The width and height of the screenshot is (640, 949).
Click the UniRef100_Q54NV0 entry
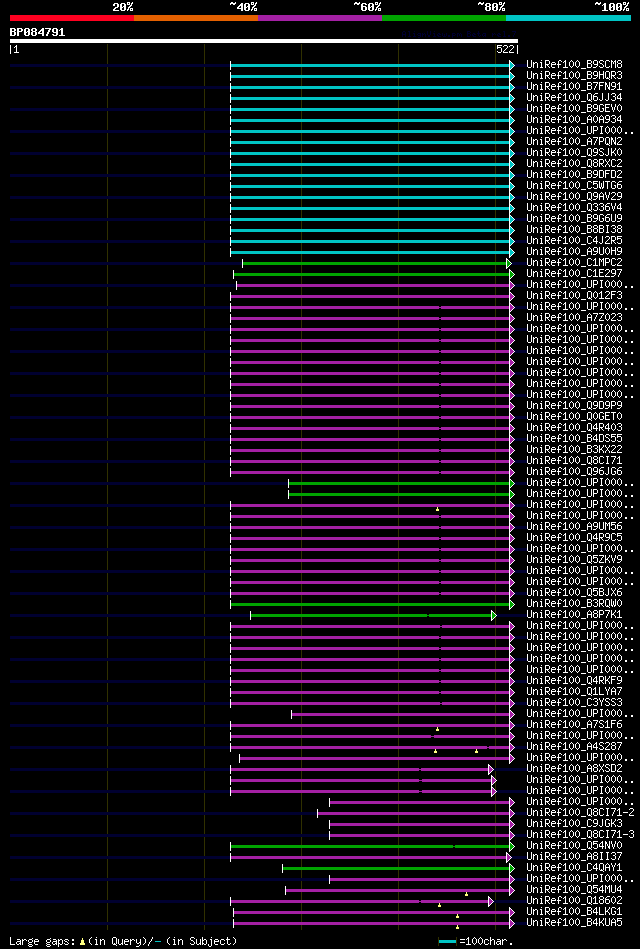(x=574, y=846)
